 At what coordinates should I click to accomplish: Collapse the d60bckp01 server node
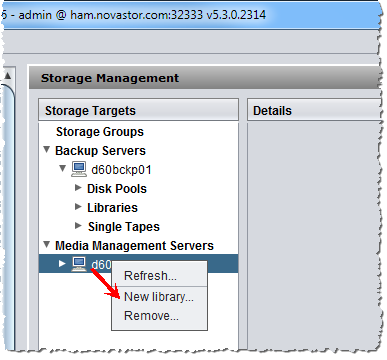(62, 168)
